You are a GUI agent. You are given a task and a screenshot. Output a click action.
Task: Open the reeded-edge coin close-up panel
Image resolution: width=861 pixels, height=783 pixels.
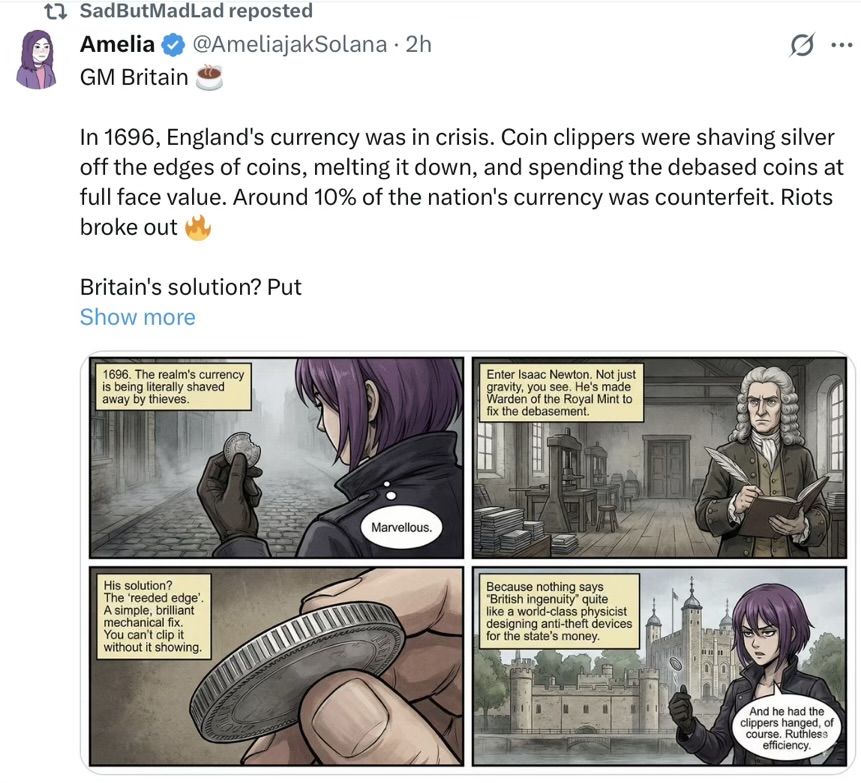276,667
